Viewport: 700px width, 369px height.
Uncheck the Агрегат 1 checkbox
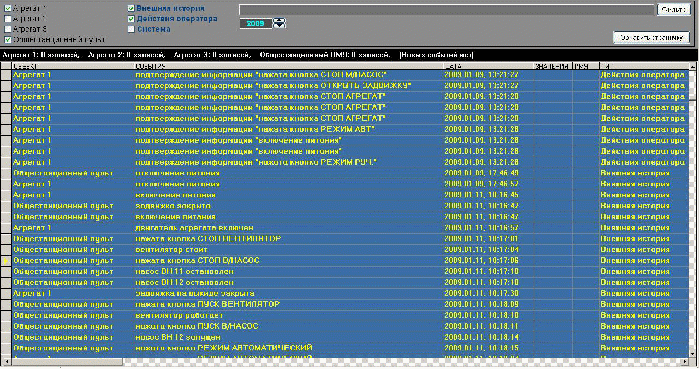coord(8,8)
